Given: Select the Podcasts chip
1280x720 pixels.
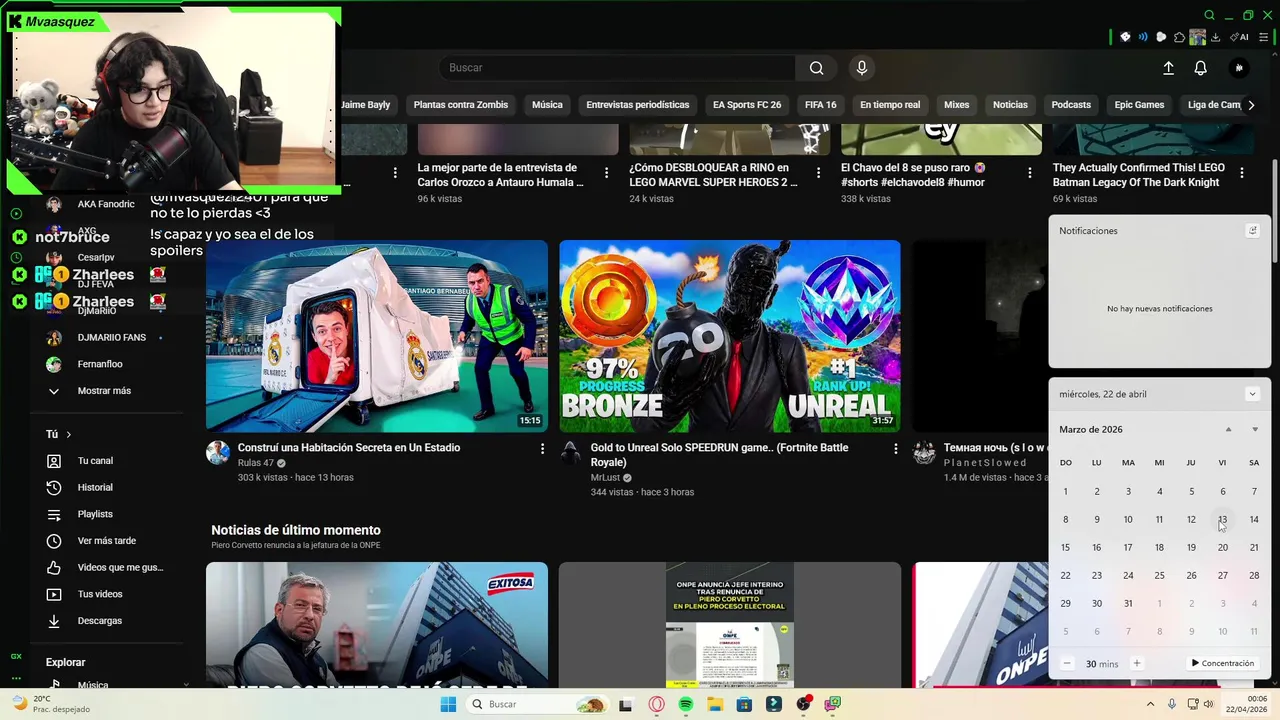Looking at the screenshot, I should pos(1071,105).
